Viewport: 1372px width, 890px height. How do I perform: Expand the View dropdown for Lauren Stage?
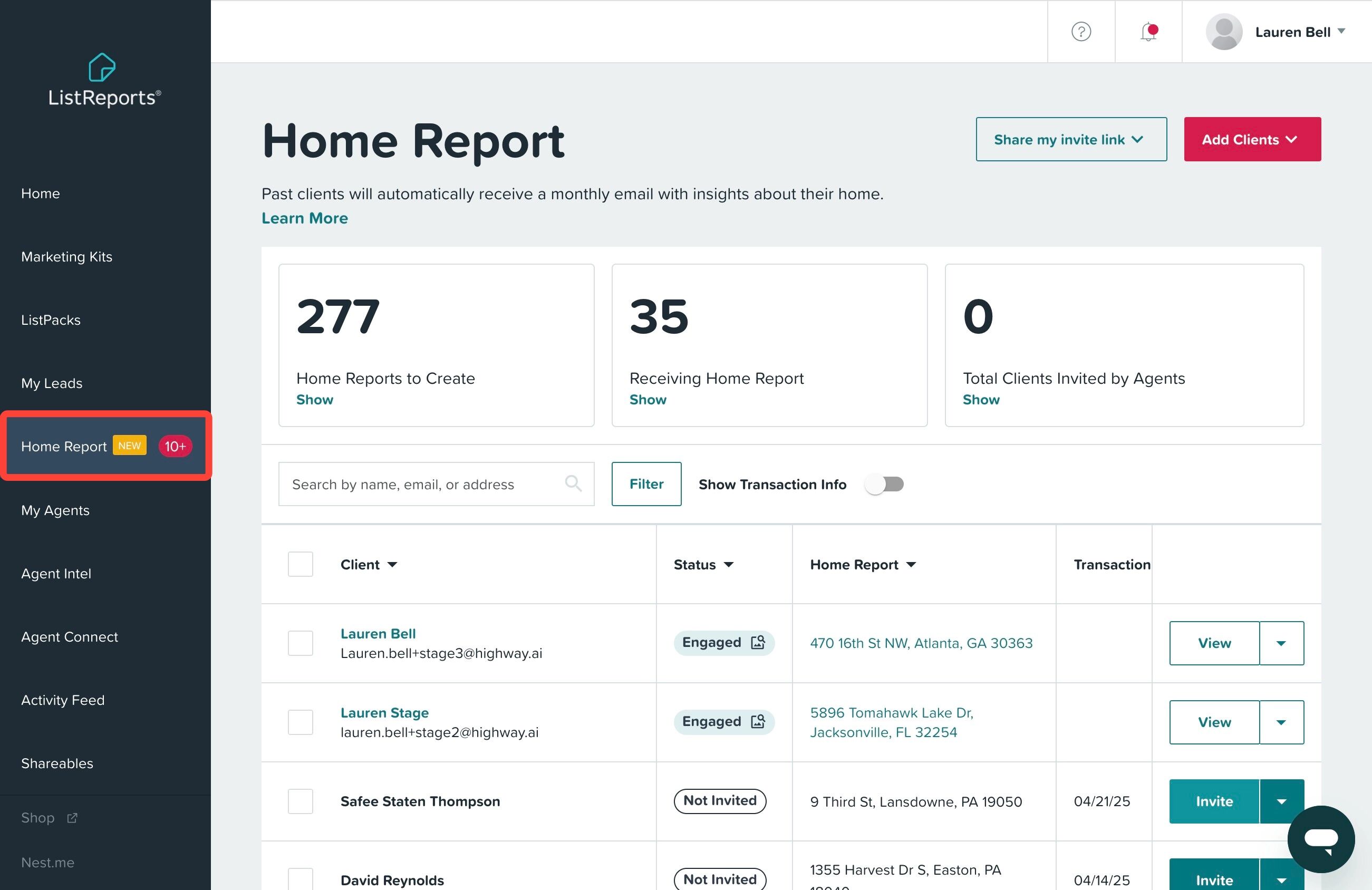pos(1281,722)
